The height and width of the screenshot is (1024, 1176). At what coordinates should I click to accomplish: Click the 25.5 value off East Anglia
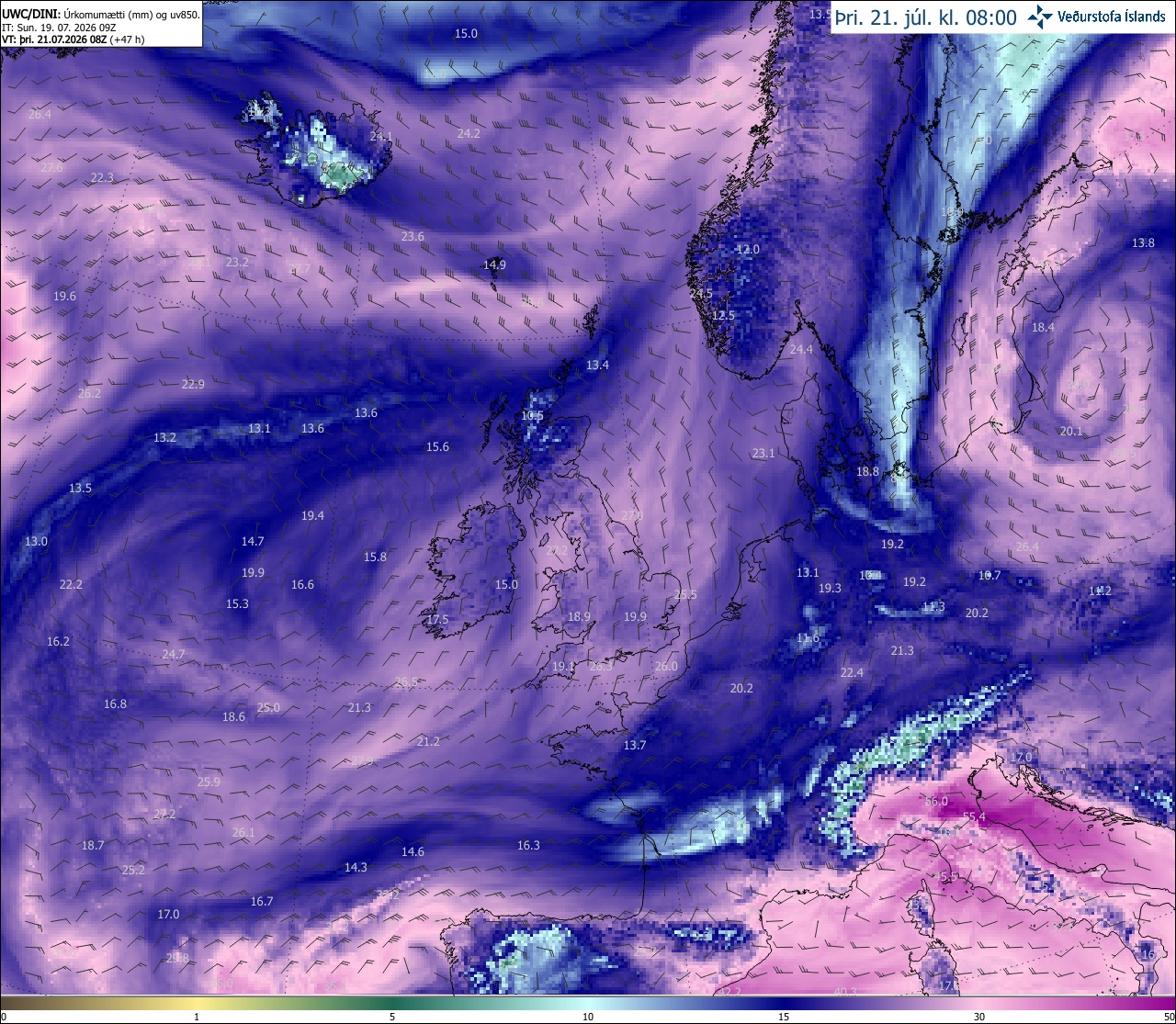tap(685, 594)
